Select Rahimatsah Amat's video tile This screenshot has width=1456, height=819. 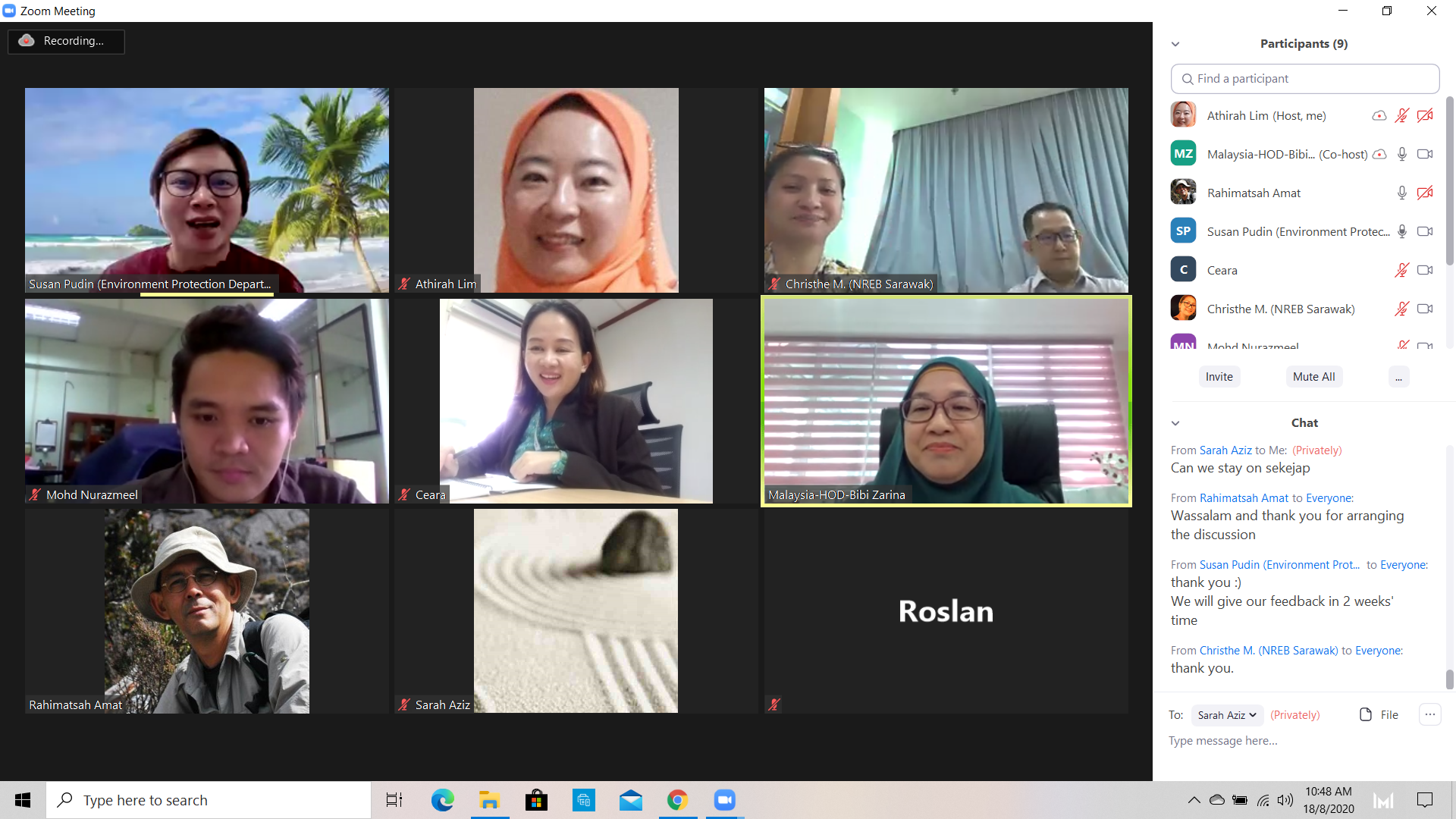point(207,611)
